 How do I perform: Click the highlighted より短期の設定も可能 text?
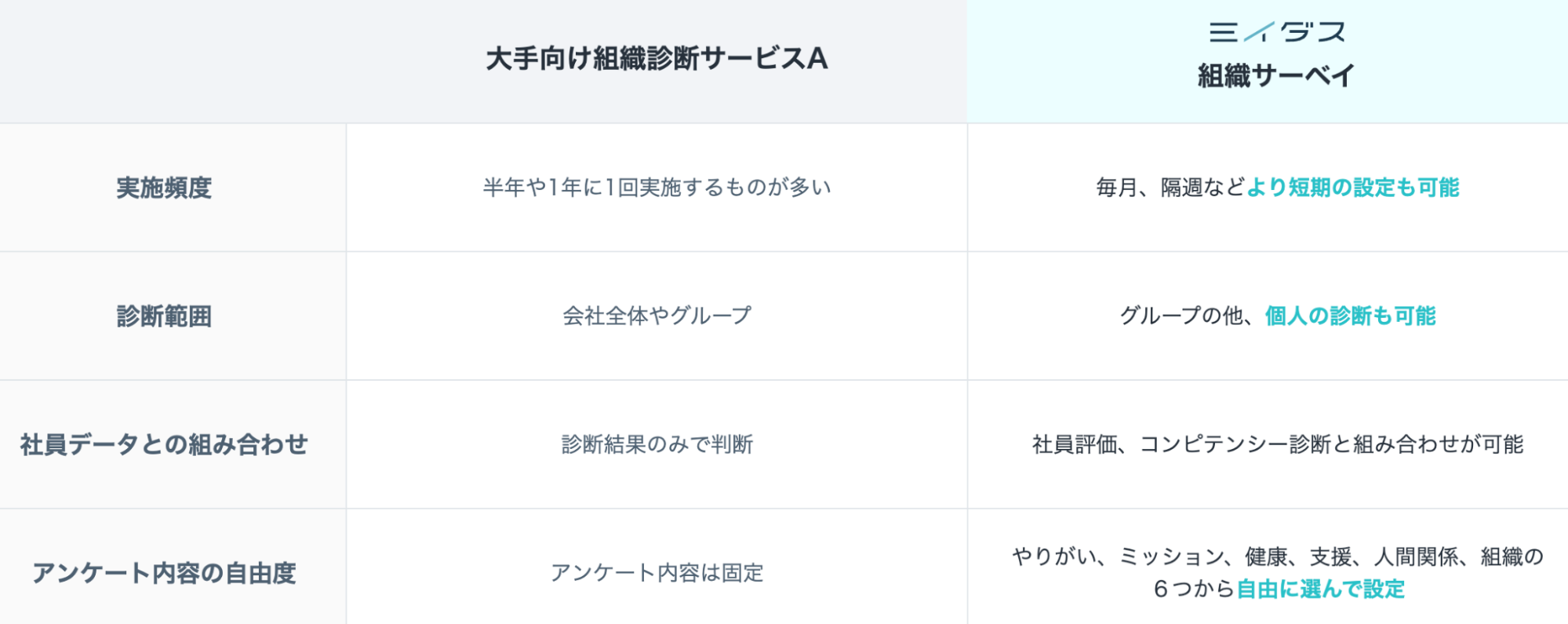(x=1352, y=188)
